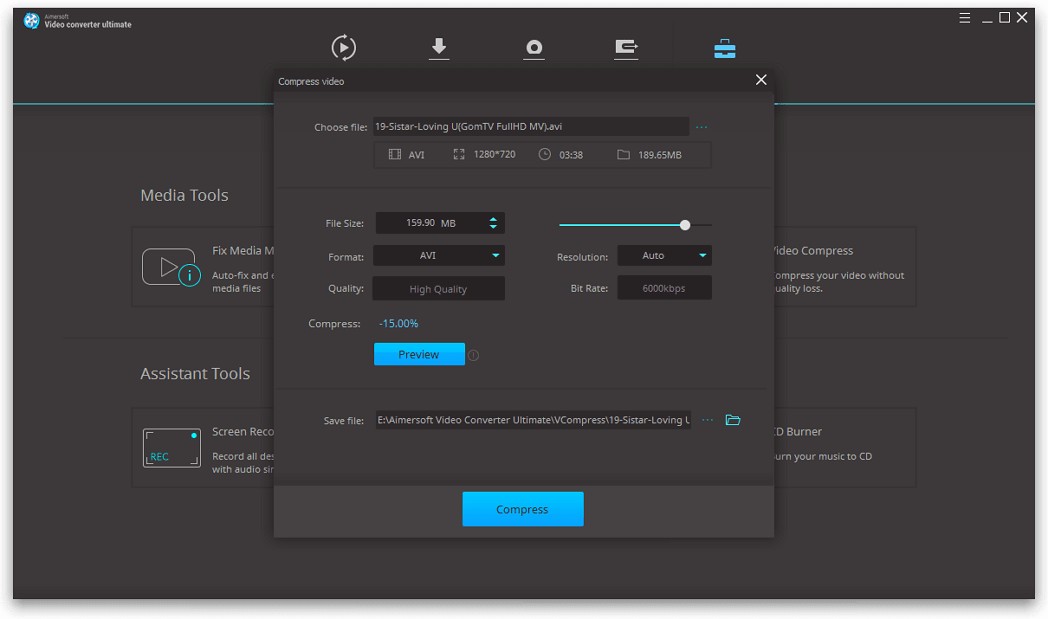Viewport: 1048px width, 619px height.
Task: Click the Screen Recorder REC icon
Action: point(171,447)
